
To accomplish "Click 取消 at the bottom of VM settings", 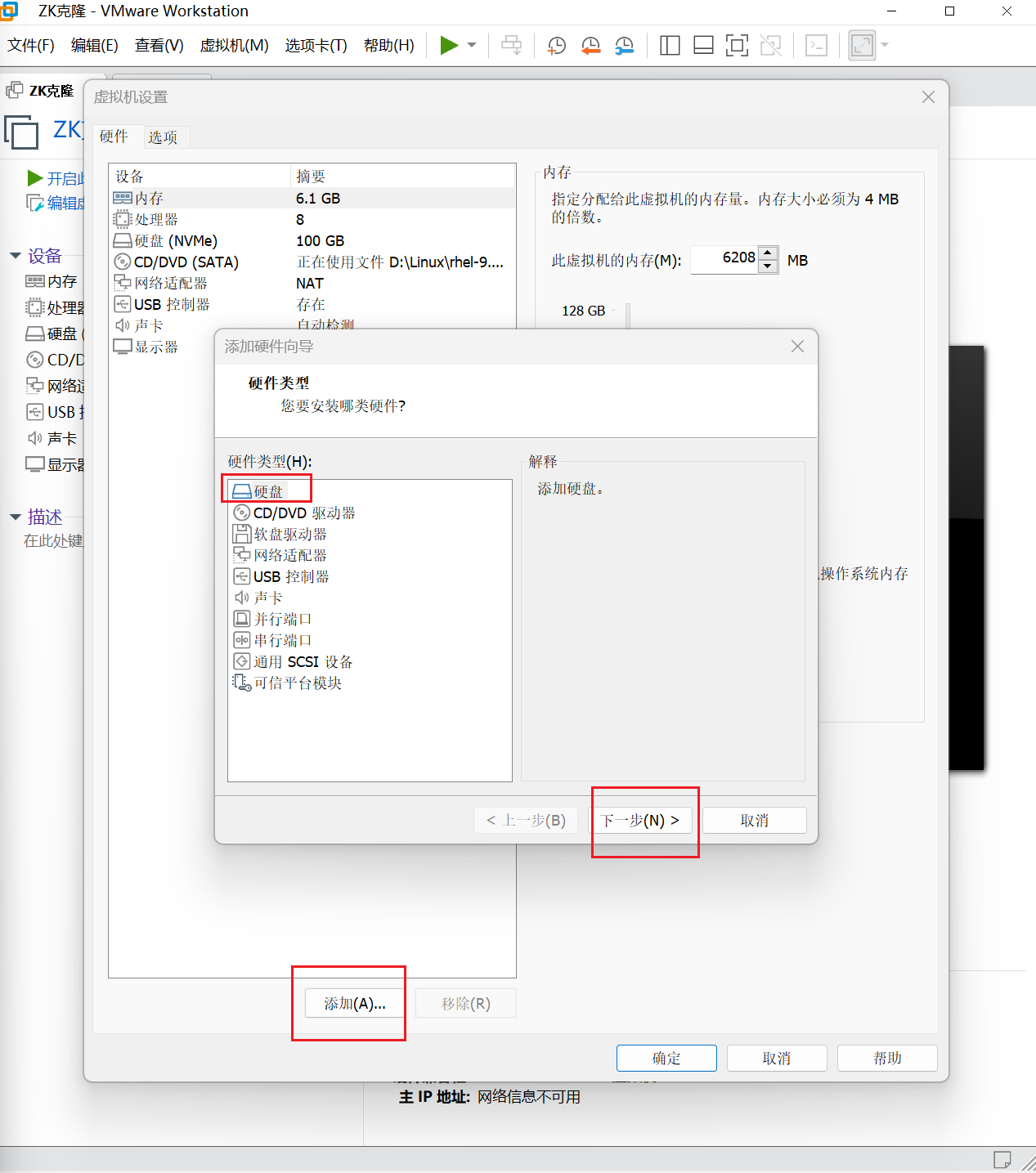I will coord(777,1058).
